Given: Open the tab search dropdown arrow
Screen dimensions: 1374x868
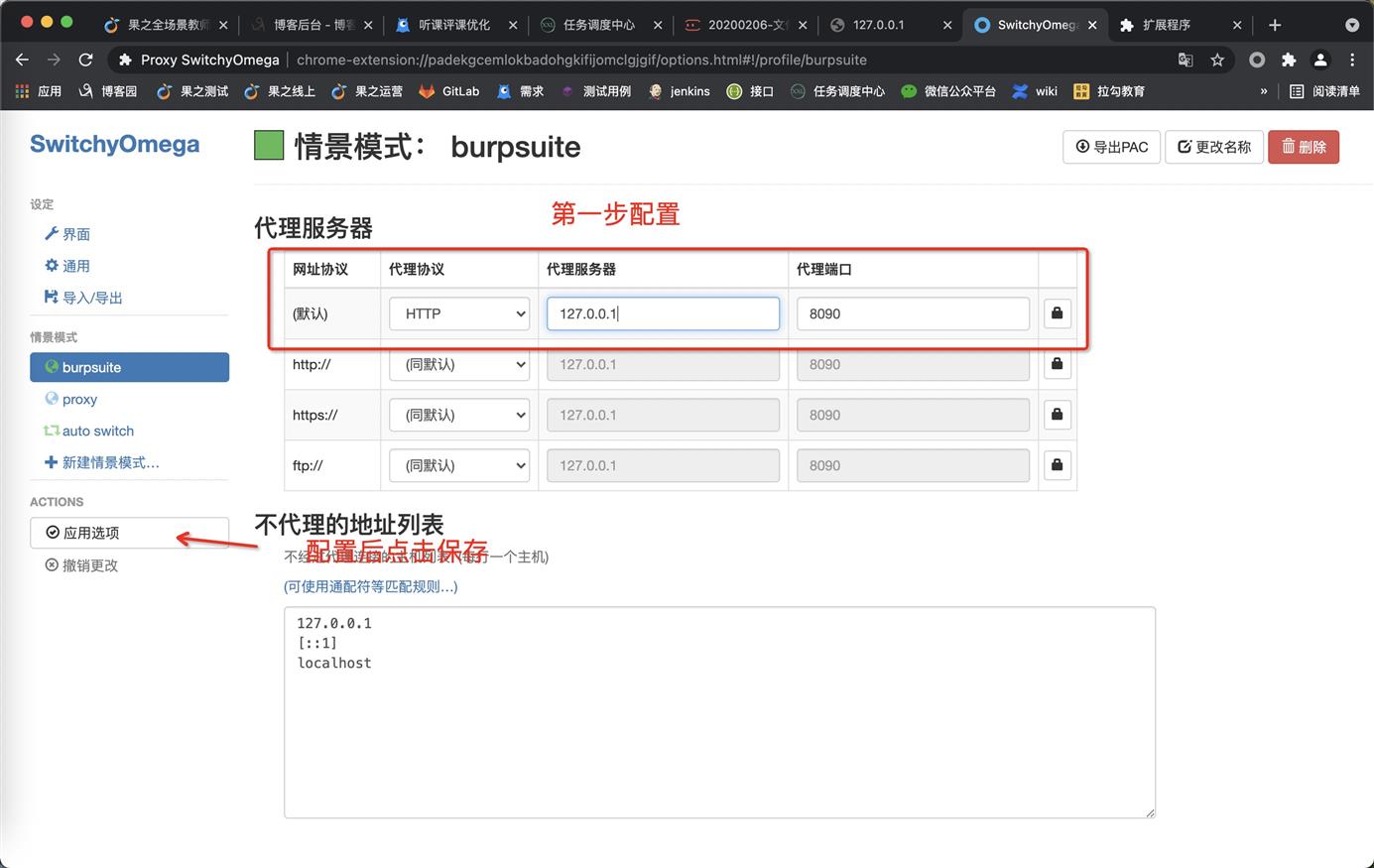Looking at the screenshot, I should click(1352, 25).
